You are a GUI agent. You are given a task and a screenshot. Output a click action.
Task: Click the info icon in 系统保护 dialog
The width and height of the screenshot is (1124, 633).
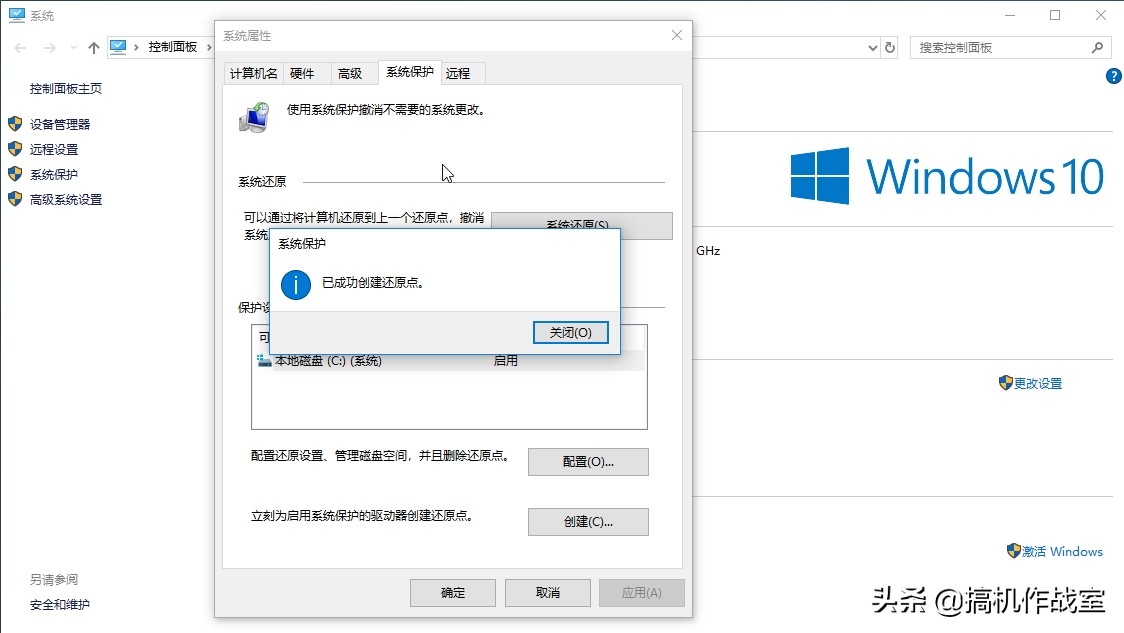pyautogui.click(x=295, y=285)
